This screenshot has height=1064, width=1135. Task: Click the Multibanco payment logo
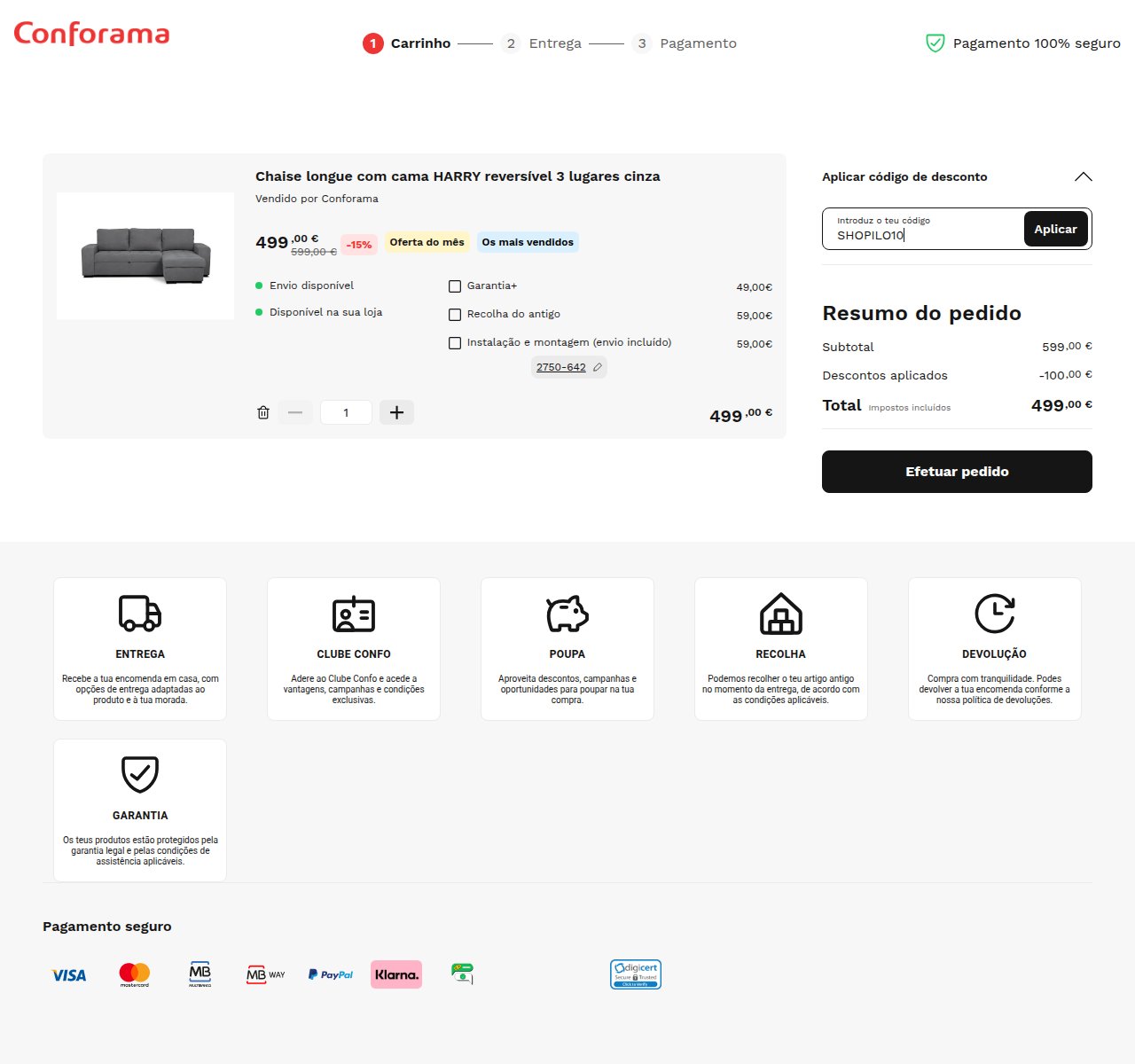(200, 974)
